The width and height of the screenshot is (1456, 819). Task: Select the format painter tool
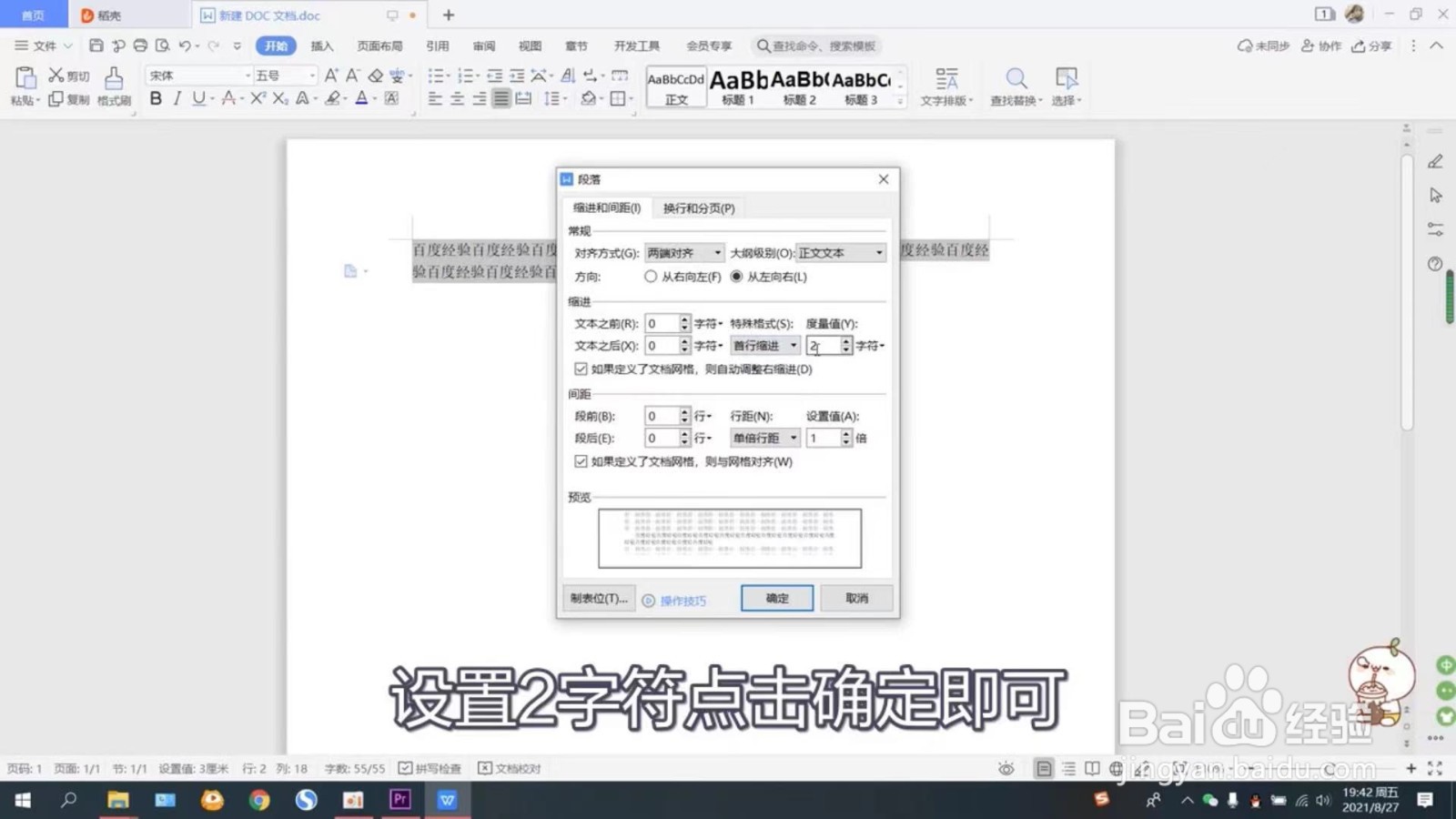[114, 86]
